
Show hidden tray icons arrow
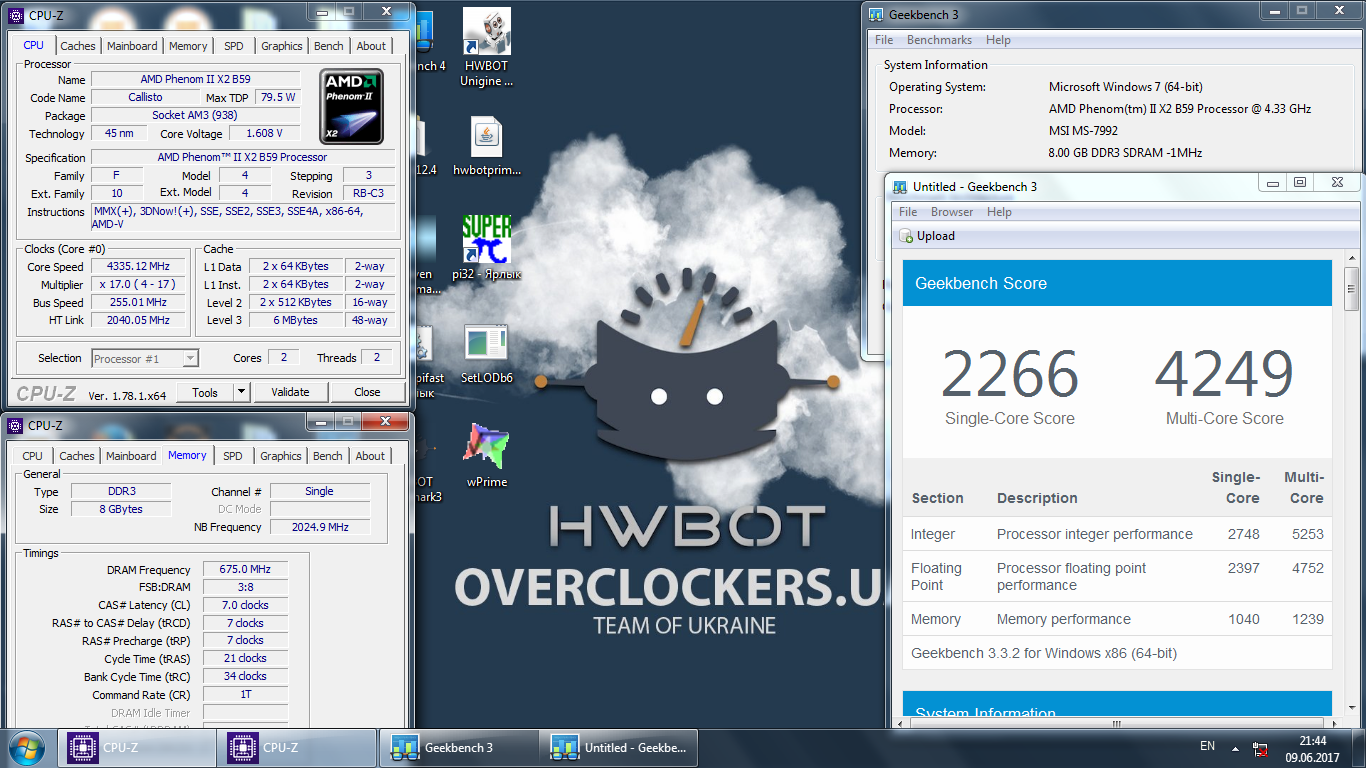click(1236, 747)
